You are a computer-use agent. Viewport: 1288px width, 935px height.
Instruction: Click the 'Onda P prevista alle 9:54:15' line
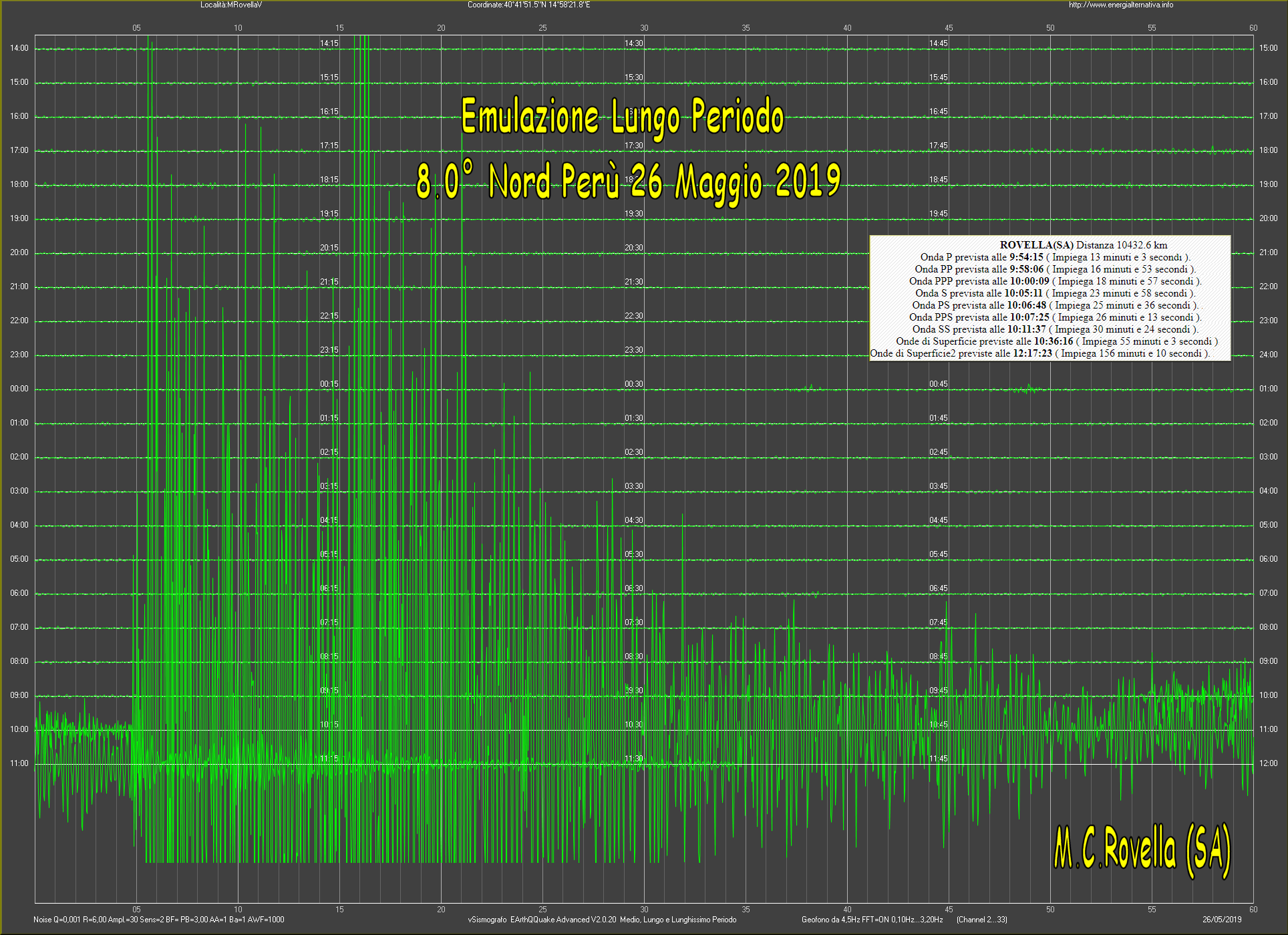pyautogui.click(x=1055, y=257)
